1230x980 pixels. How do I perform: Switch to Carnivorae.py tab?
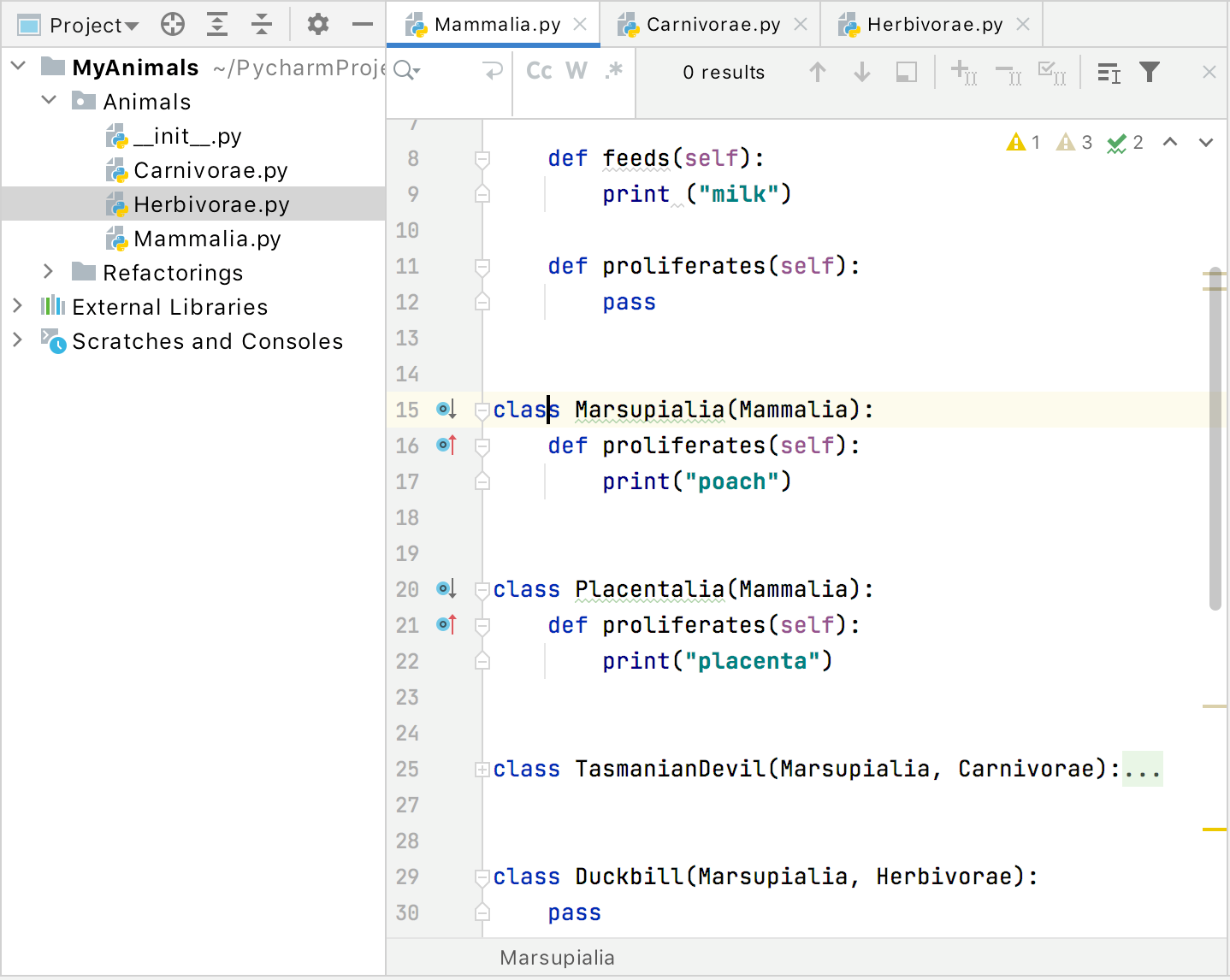tap(713, 25)
